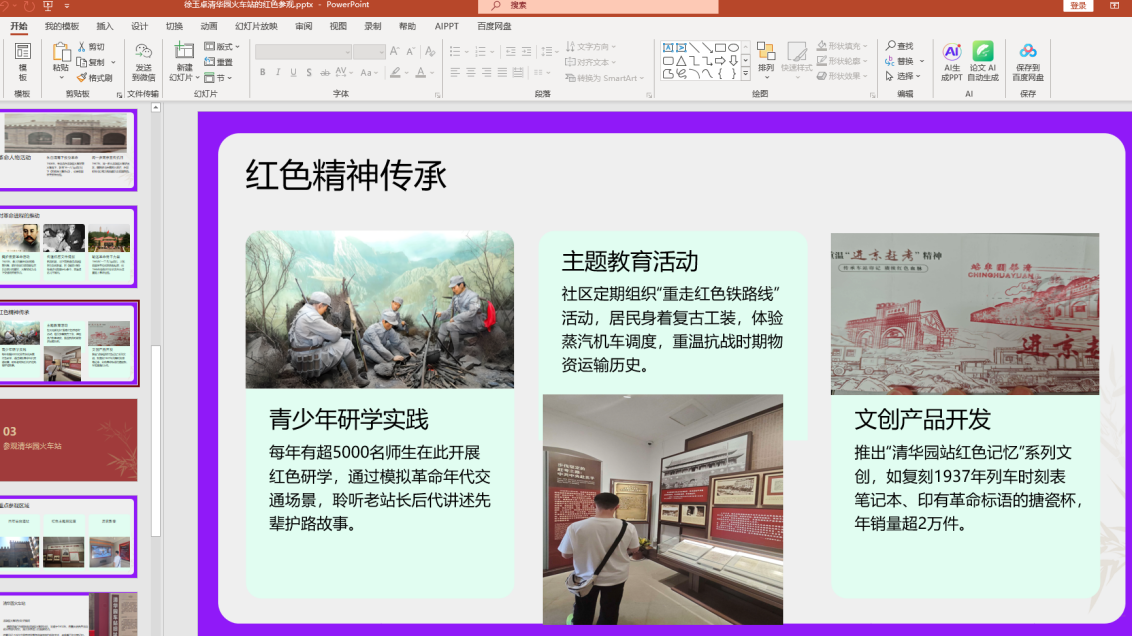
Task: Toggle bold formatting button
Action: click(263, 72)
